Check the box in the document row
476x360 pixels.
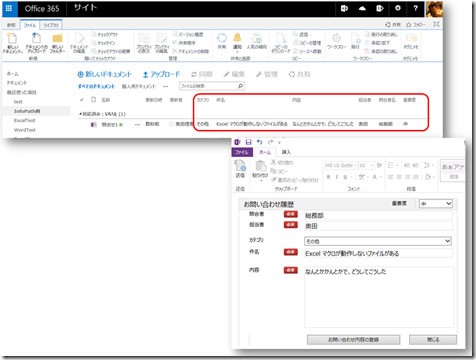171,124
